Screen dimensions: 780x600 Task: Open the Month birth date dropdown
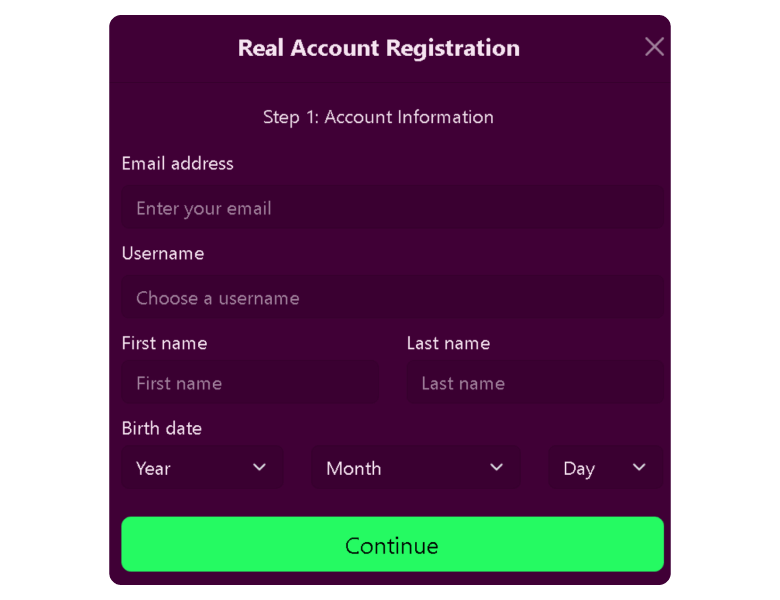coord(414,468)
